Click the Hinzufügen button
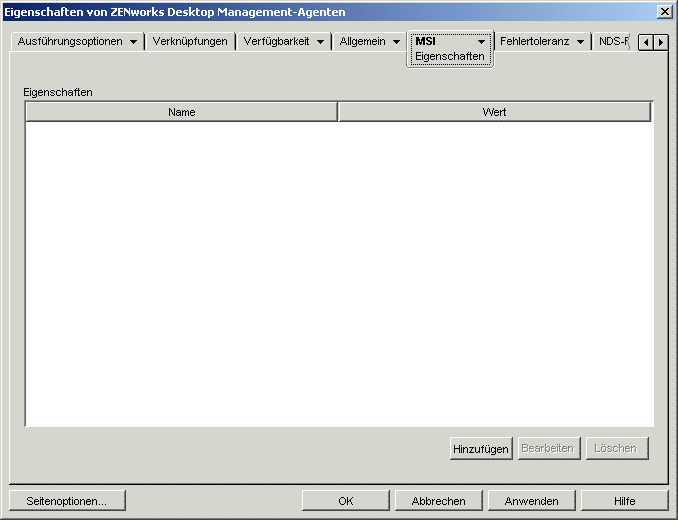 tap(481, 449)
